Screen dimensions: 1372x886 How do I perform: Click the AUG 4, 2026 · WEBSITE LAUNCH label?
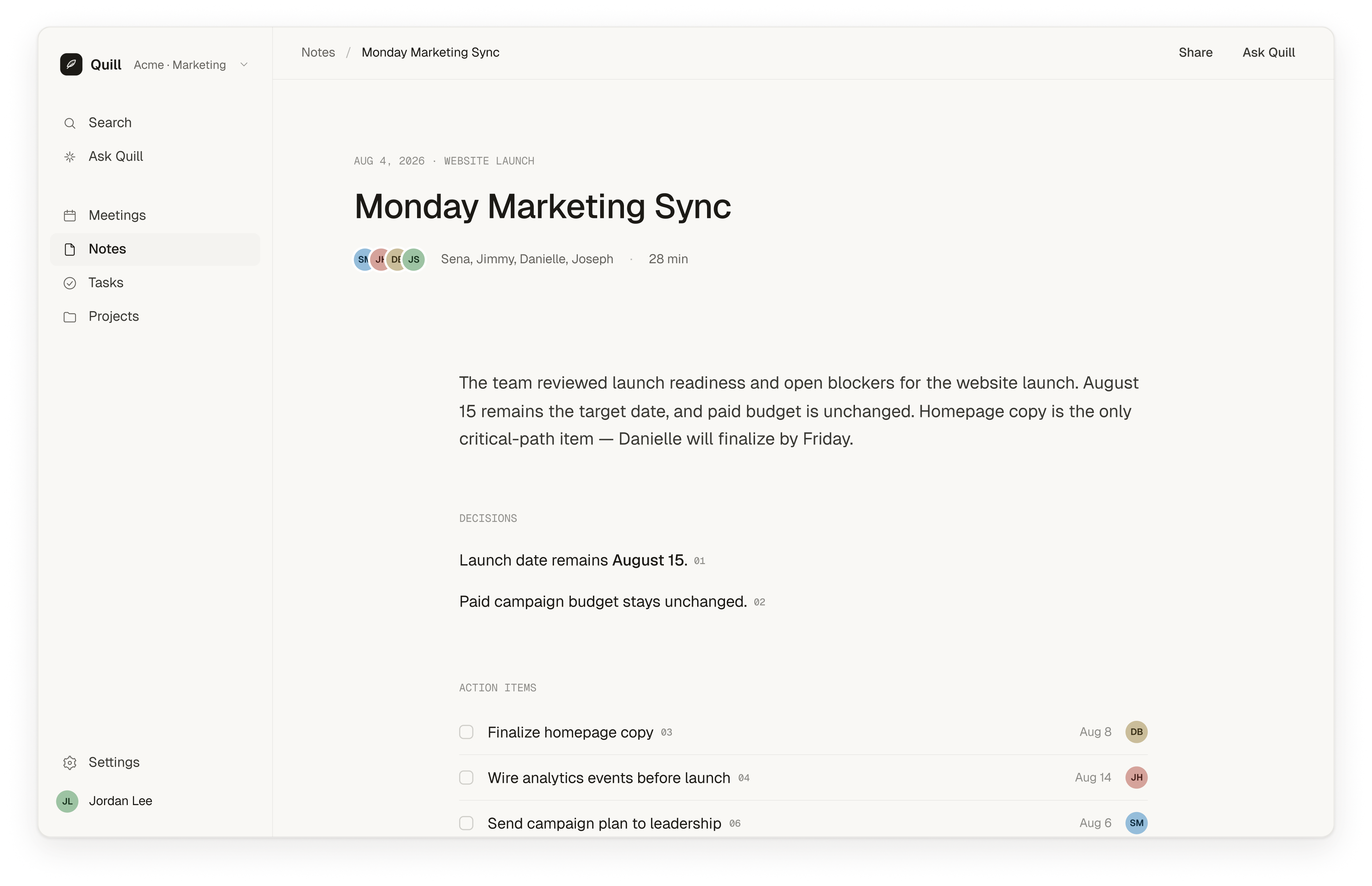pos(444,161)
